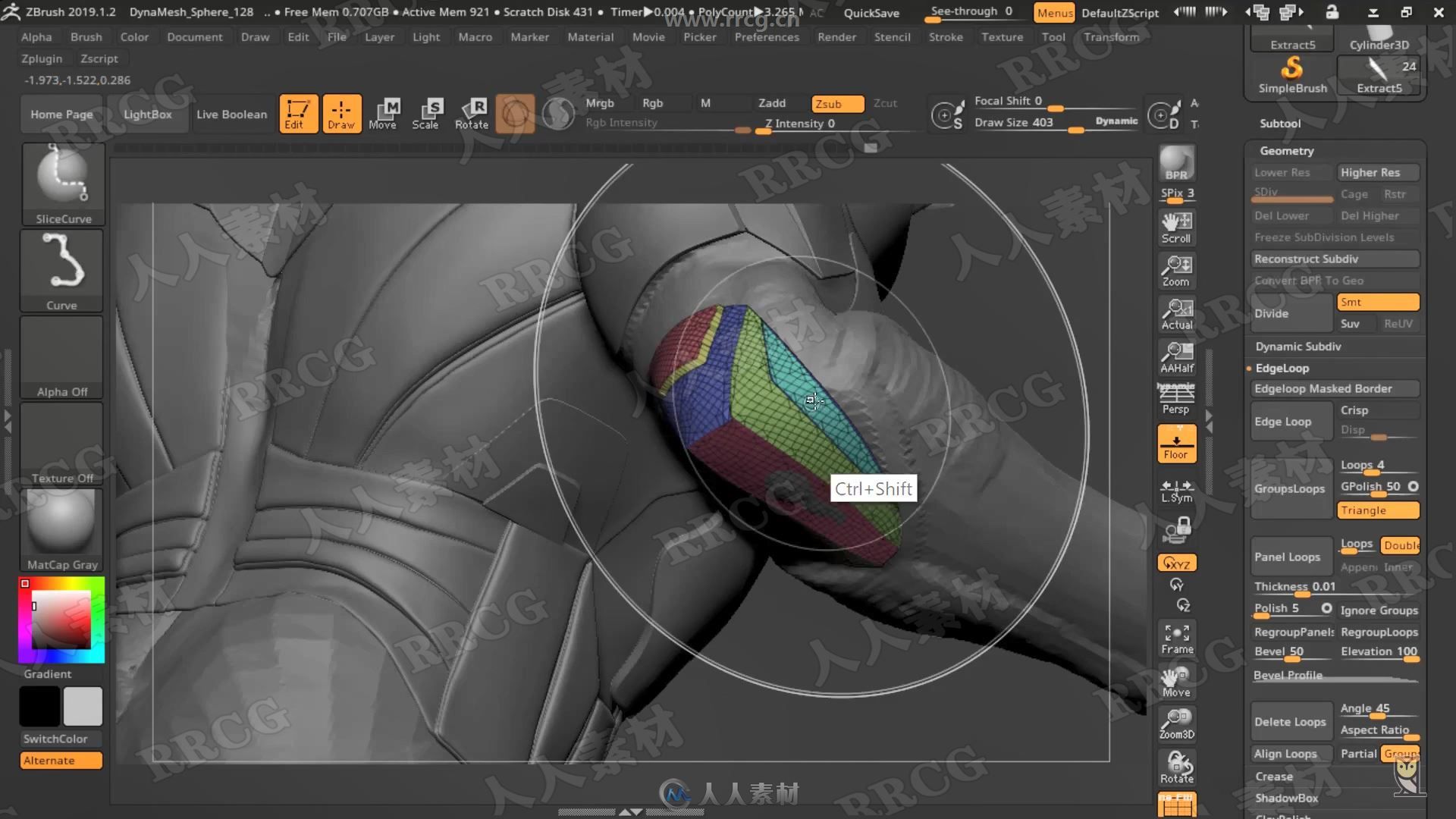Viewport: 1456px width, 819px height.
Task: Open the Texture menu
Action: point(1001,37)
